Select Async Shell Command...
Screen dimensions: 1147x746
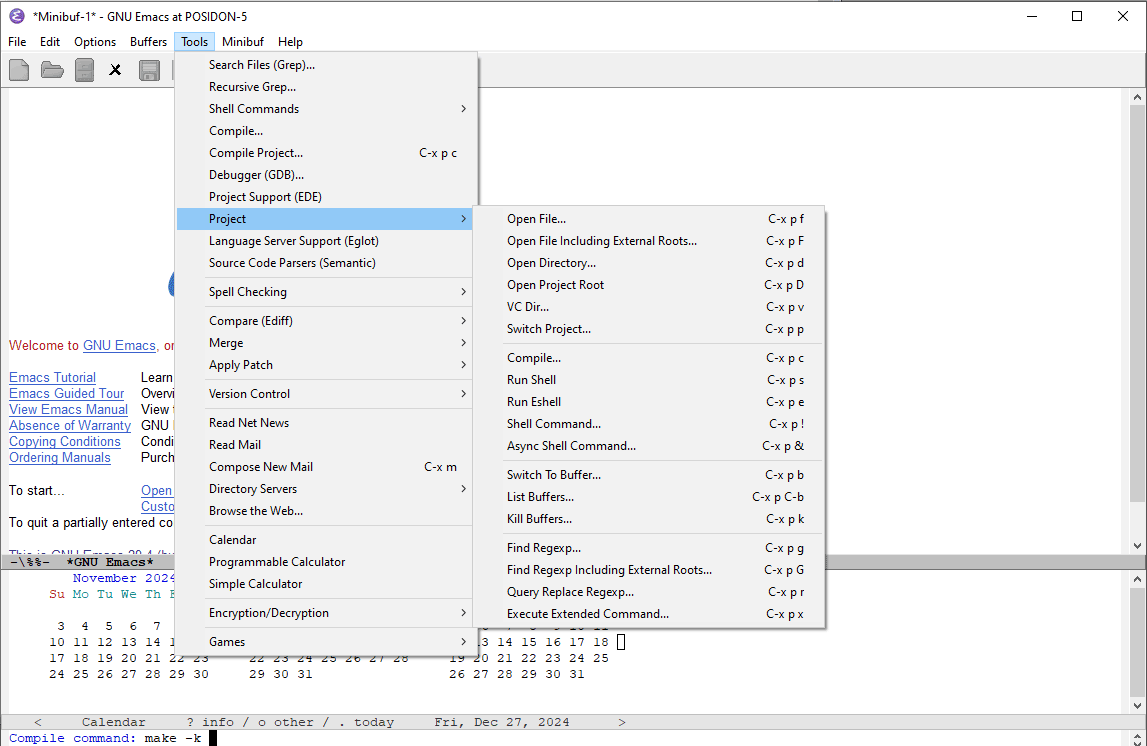[x=649, y=445]
